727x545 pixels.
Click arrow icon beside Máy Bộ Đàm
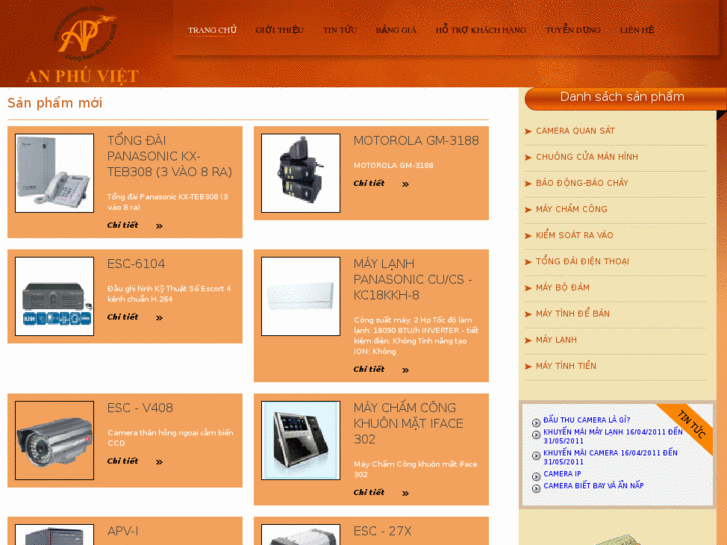coord(528,288)
